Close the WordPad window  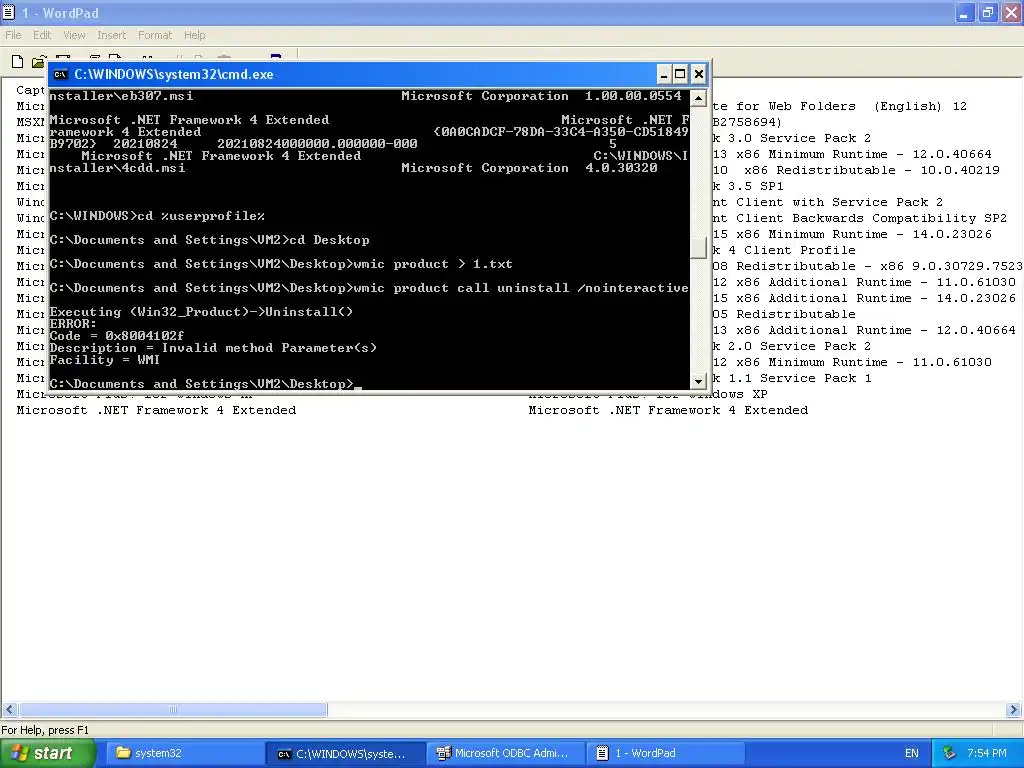tap(1011, 12)
